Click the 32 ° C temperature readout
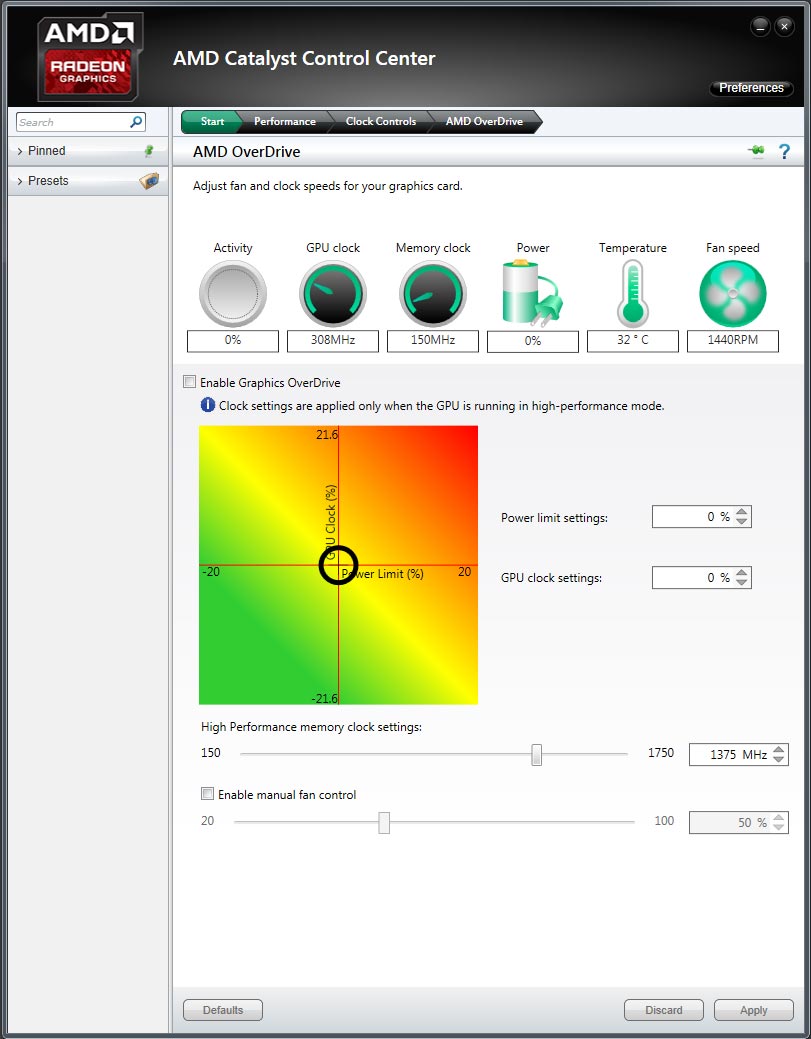Screen dimensions: 811x1039 (633, 341)
